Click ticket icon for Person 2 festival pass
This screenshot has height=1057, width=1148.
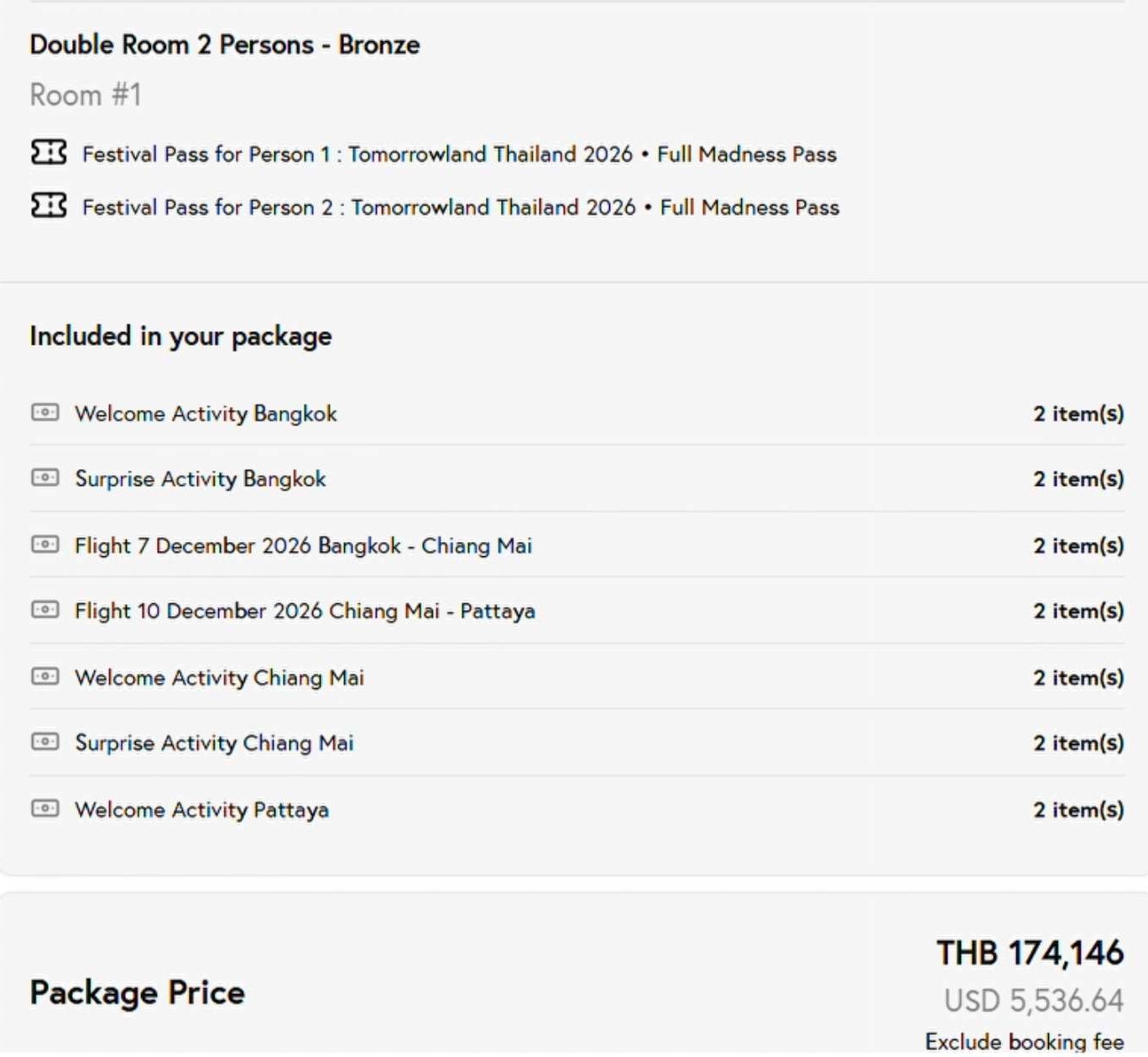click(x=49, y=206)
